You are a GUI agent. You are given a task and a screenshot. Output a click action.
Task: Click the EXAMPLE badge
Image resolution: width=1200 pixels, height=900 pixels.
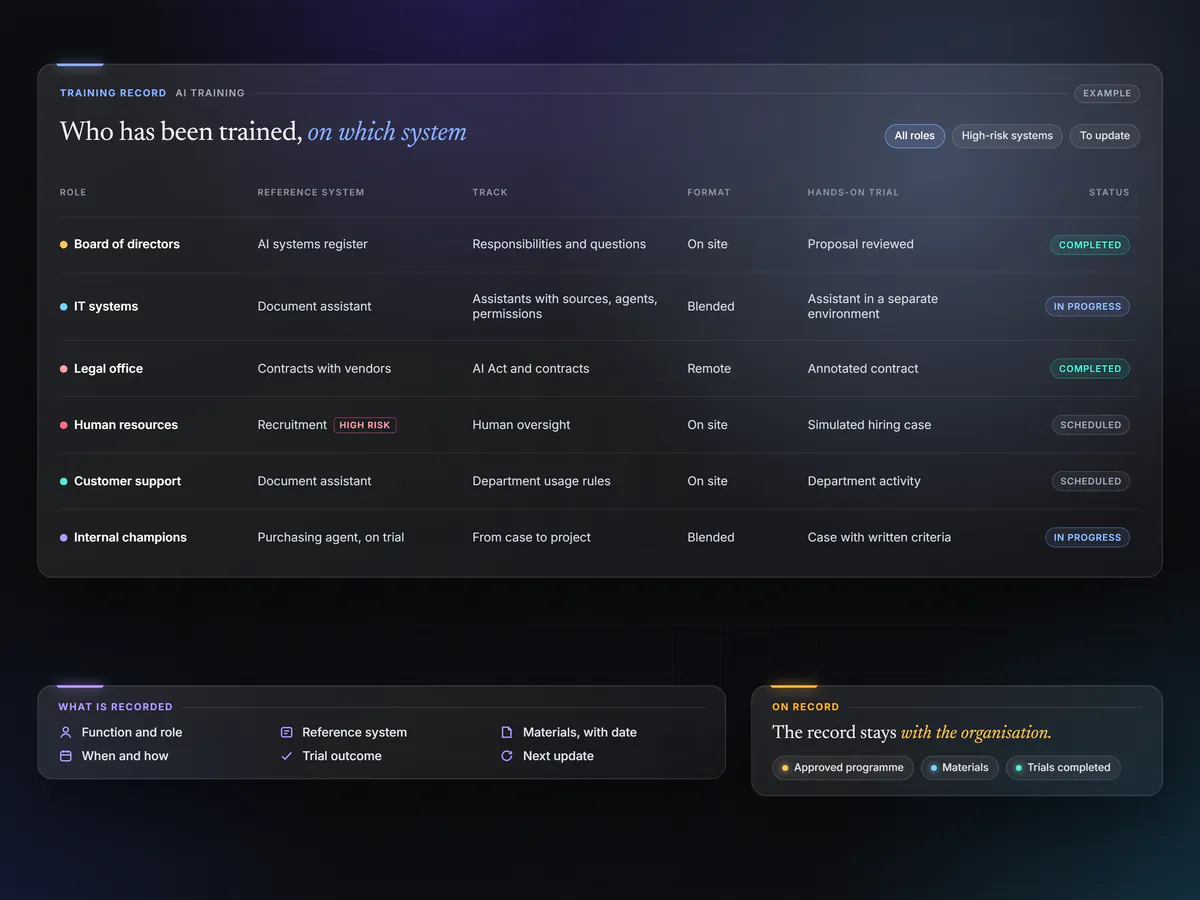point(1107,93)
